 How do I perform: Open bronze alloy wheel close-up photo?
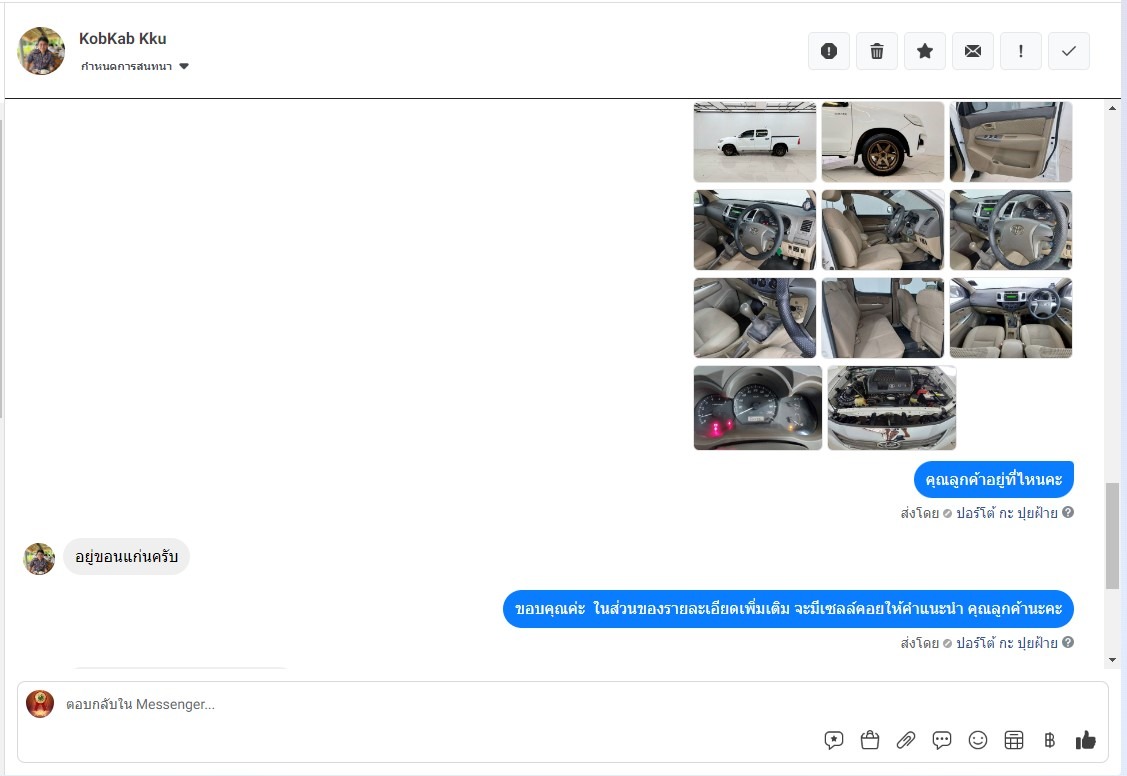tap(883, 142)
